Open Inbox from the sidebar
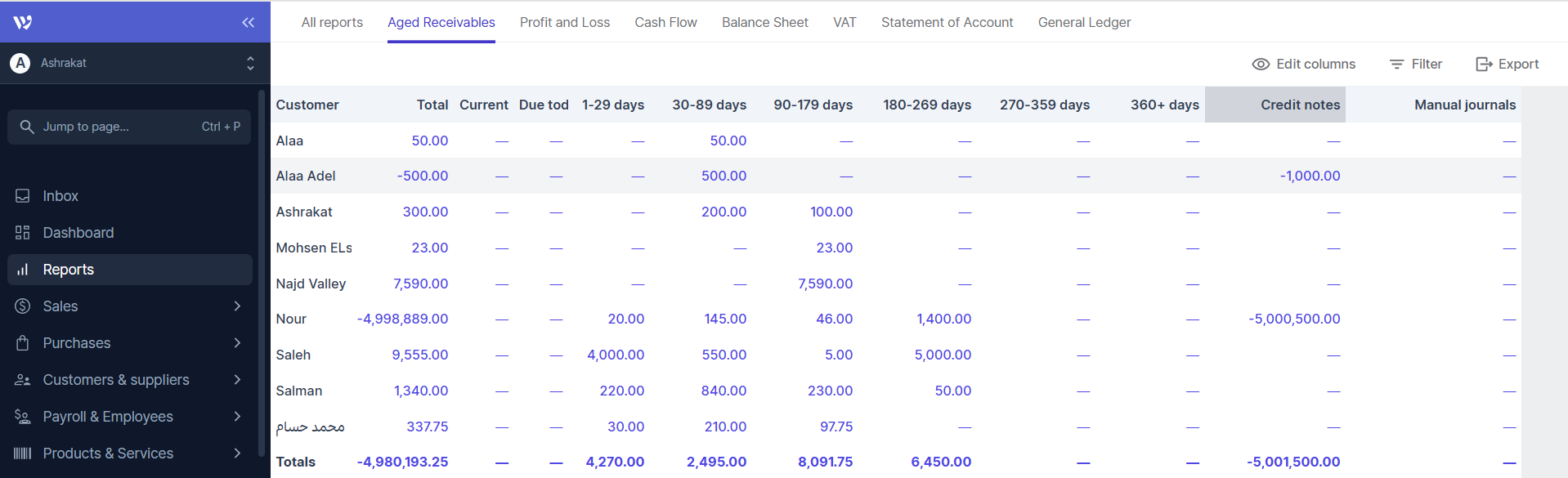1568x478 pixels. point(60,196)
